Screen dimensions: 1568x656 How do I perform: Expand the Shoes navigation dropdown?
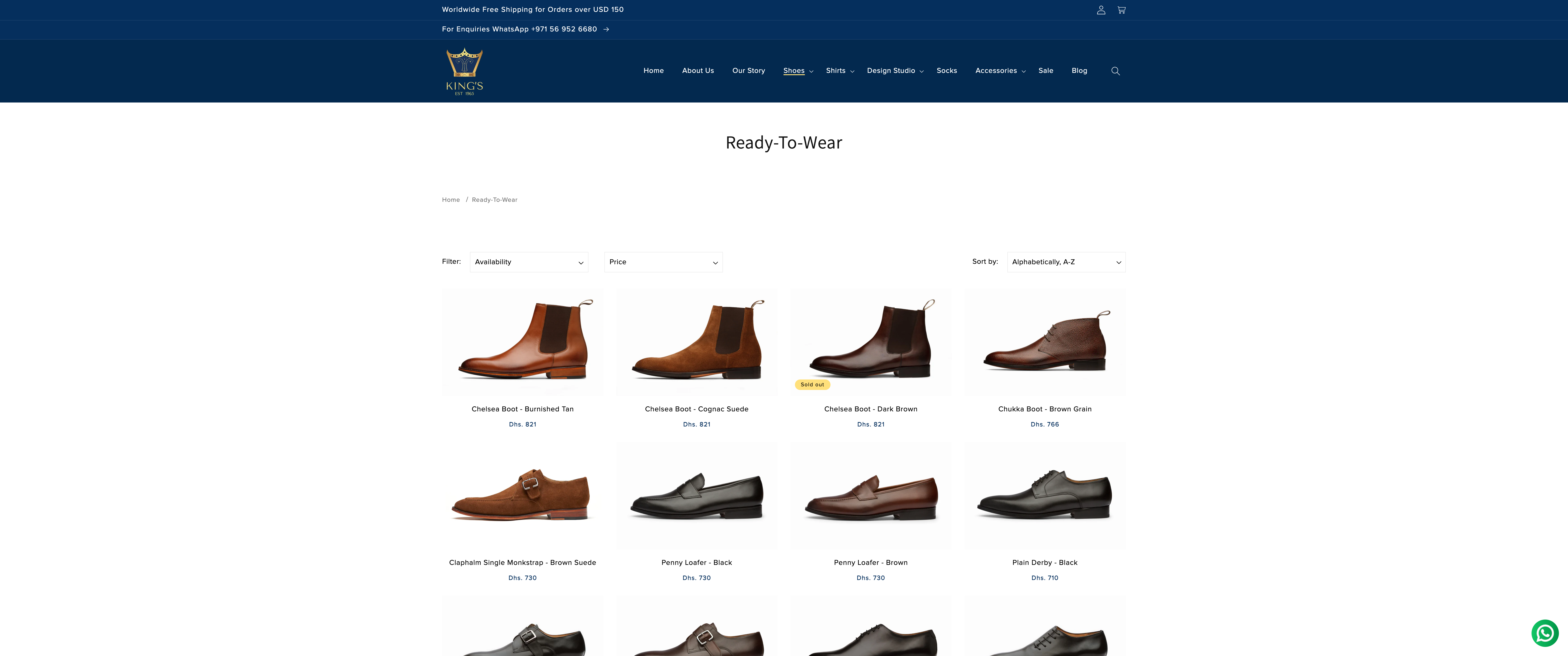tap(798, 71)
